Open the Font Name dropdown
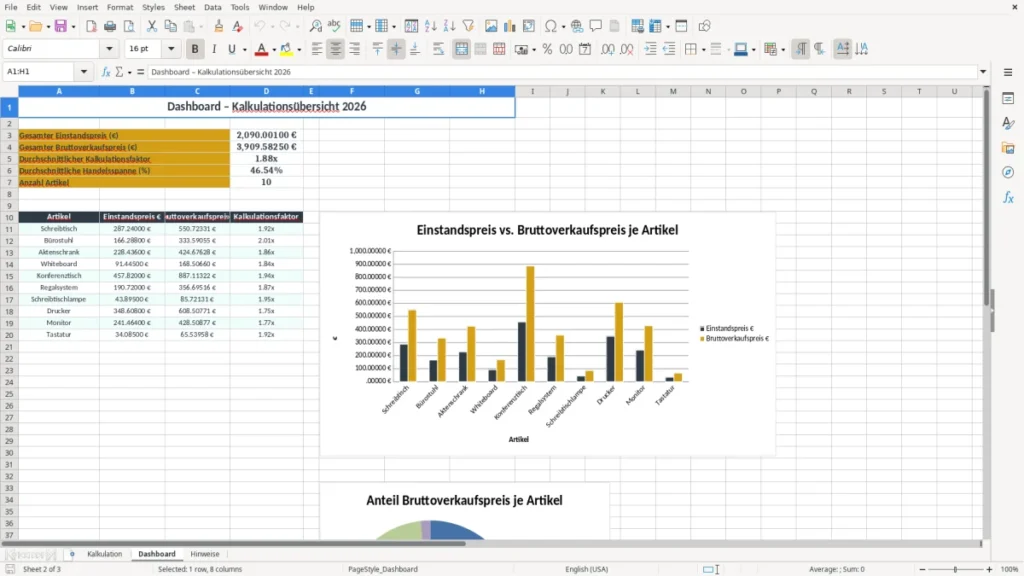The width and height of the screenshot is (1024, 576). tap(109, 48)
